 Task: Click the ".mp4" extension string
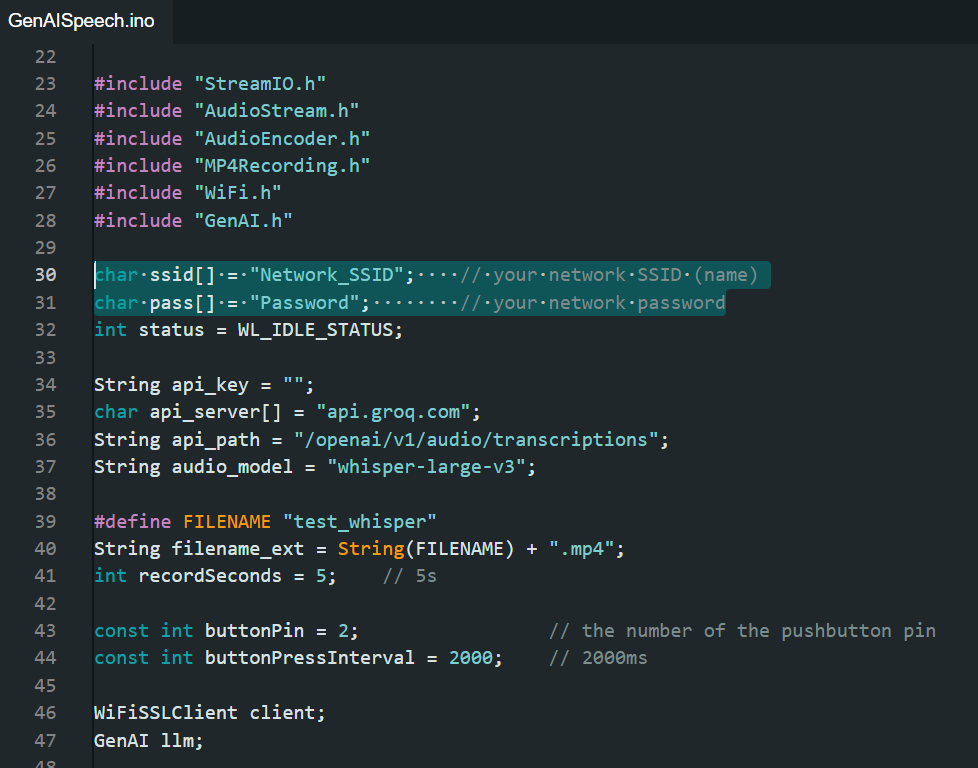[581, 549]
